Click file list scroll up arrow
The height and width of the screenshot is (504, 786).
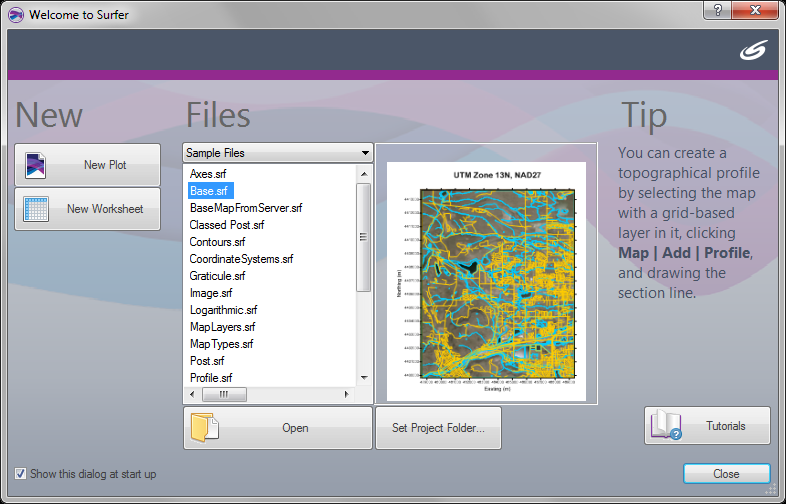point(364,174)
